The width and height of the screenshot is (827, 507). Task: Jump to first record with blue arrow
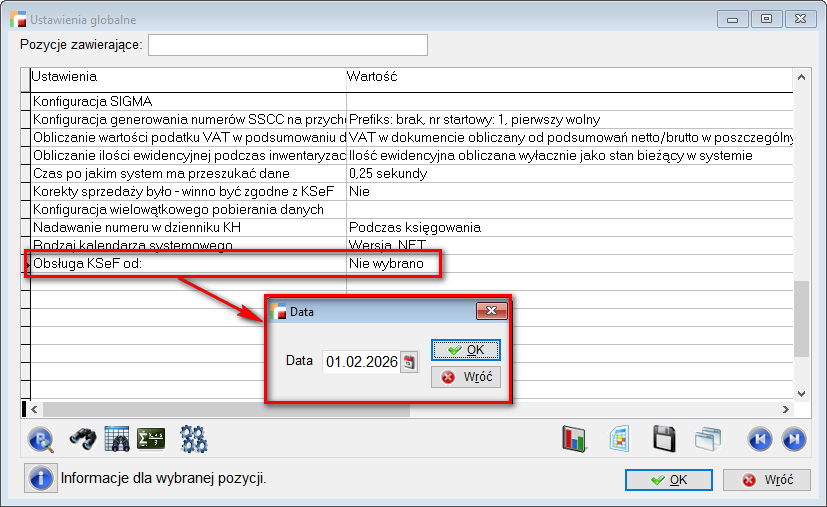(759, 438)
